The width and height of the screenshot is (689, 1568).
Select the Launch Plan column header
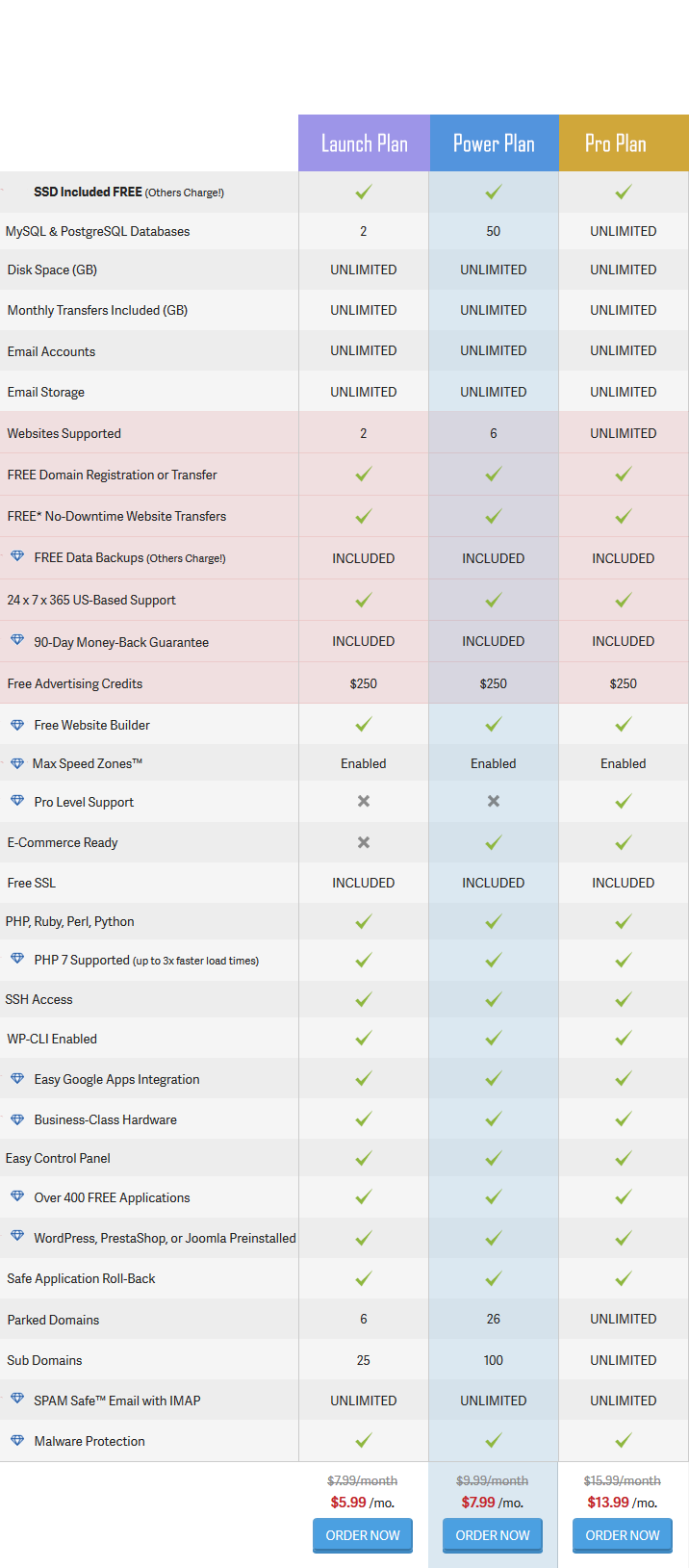(364, 143)
